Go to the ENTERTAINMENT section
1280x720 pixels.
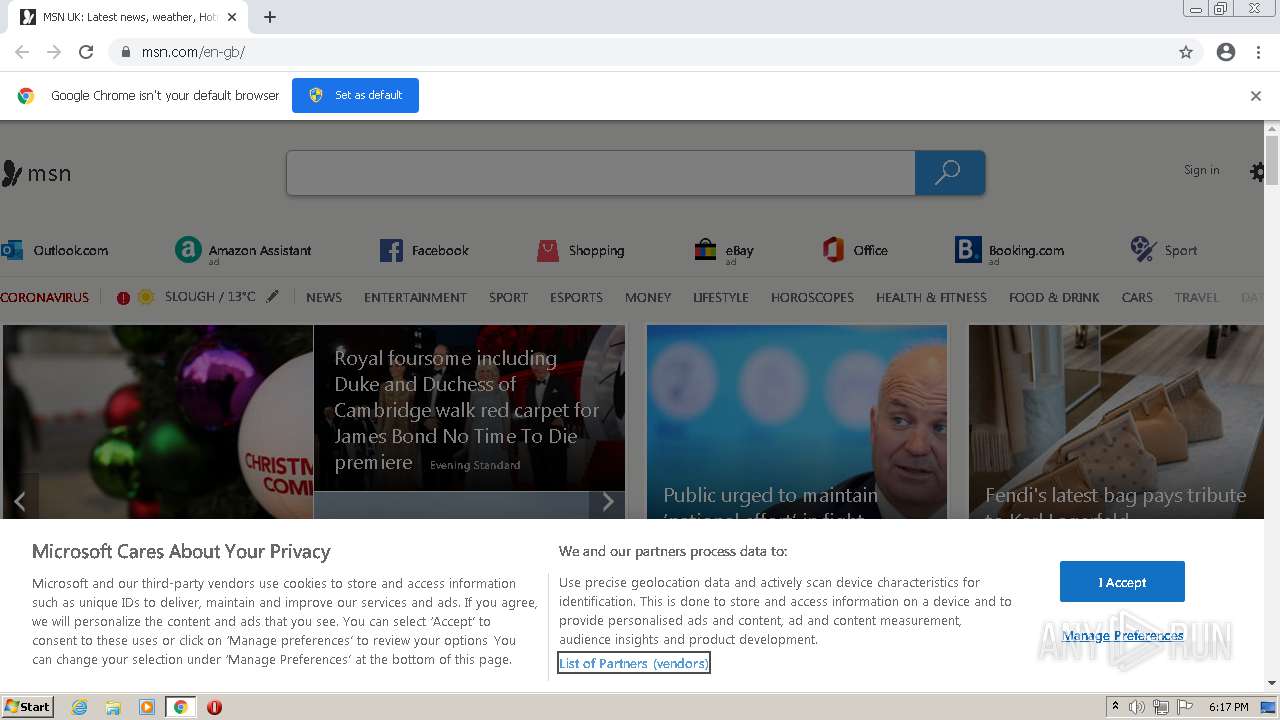(415, 297)
